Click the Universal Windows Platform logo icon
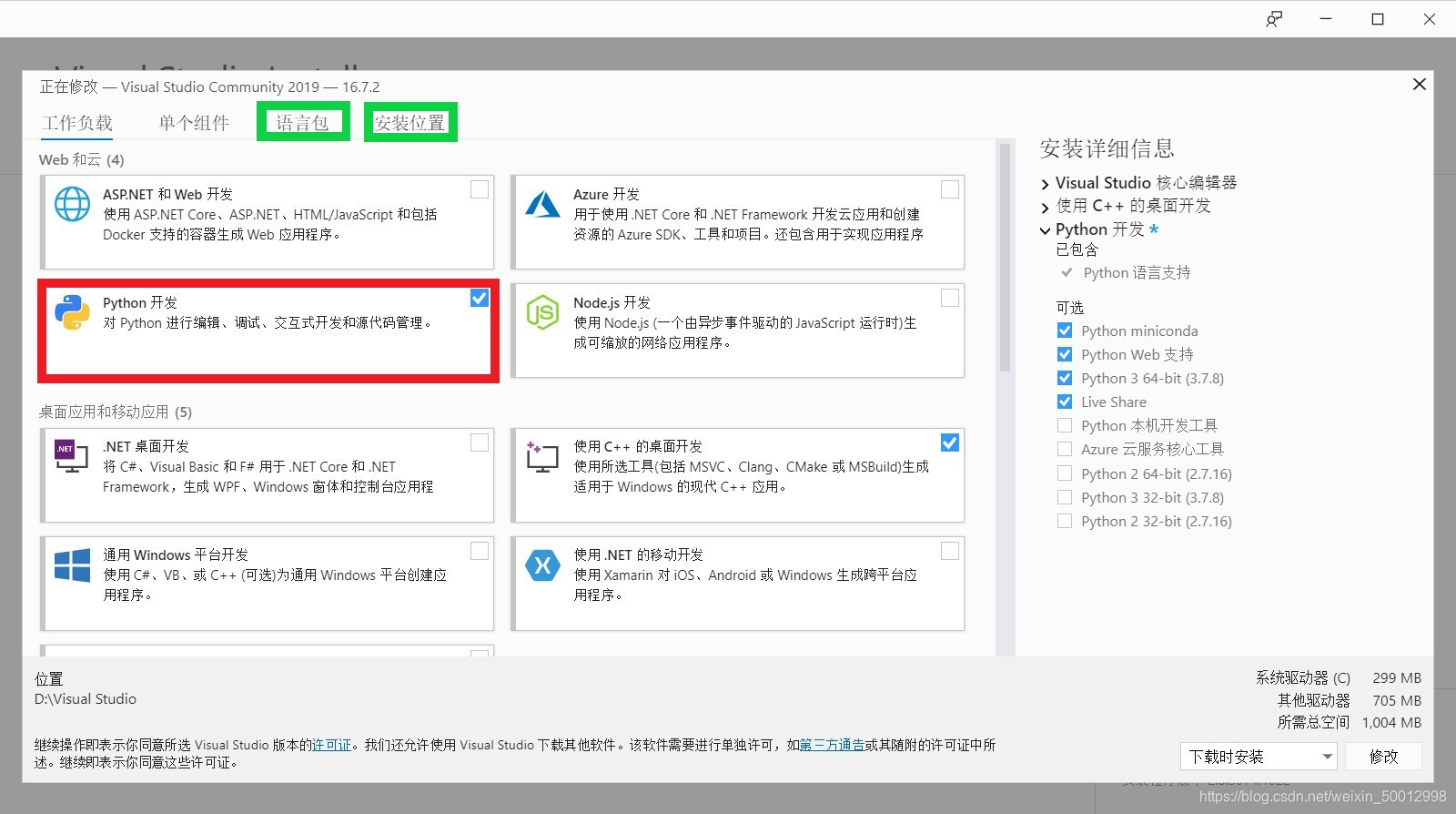The height and width of the screenshot is (814, 1456). coord(72,565)
